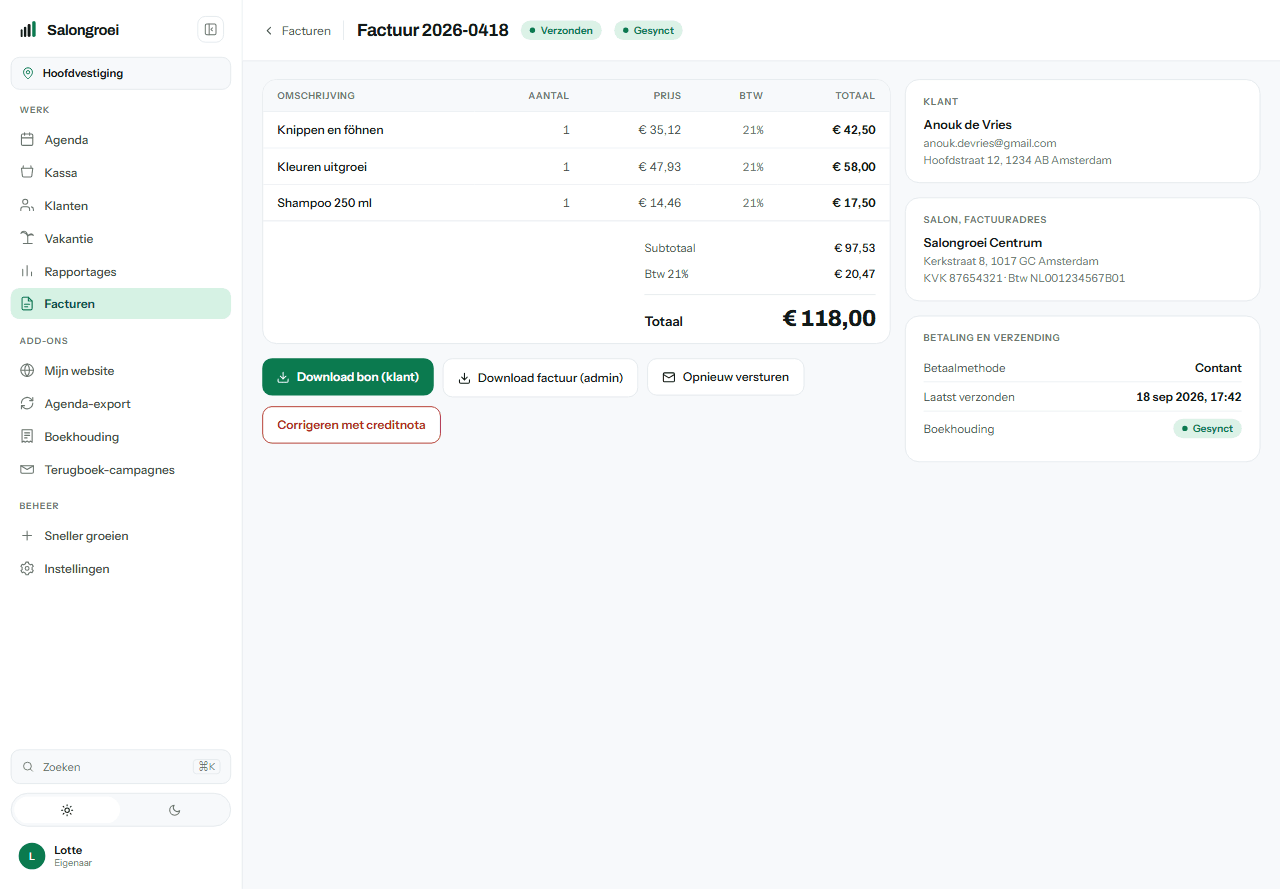
Task: Open Agenda in the sidebar
Action: pyautogui.click(x=121, y=140)
